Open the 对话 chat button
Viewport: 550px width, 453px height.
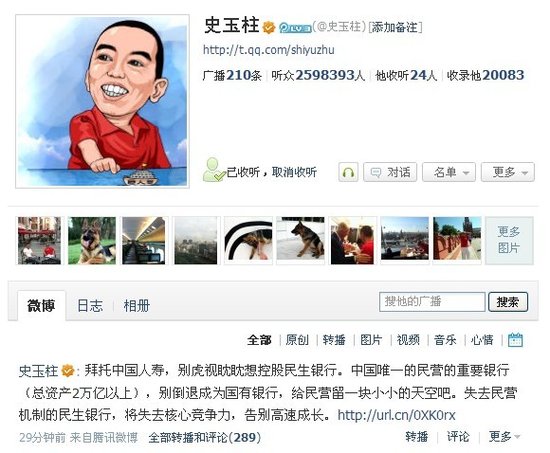click(390, 172)
